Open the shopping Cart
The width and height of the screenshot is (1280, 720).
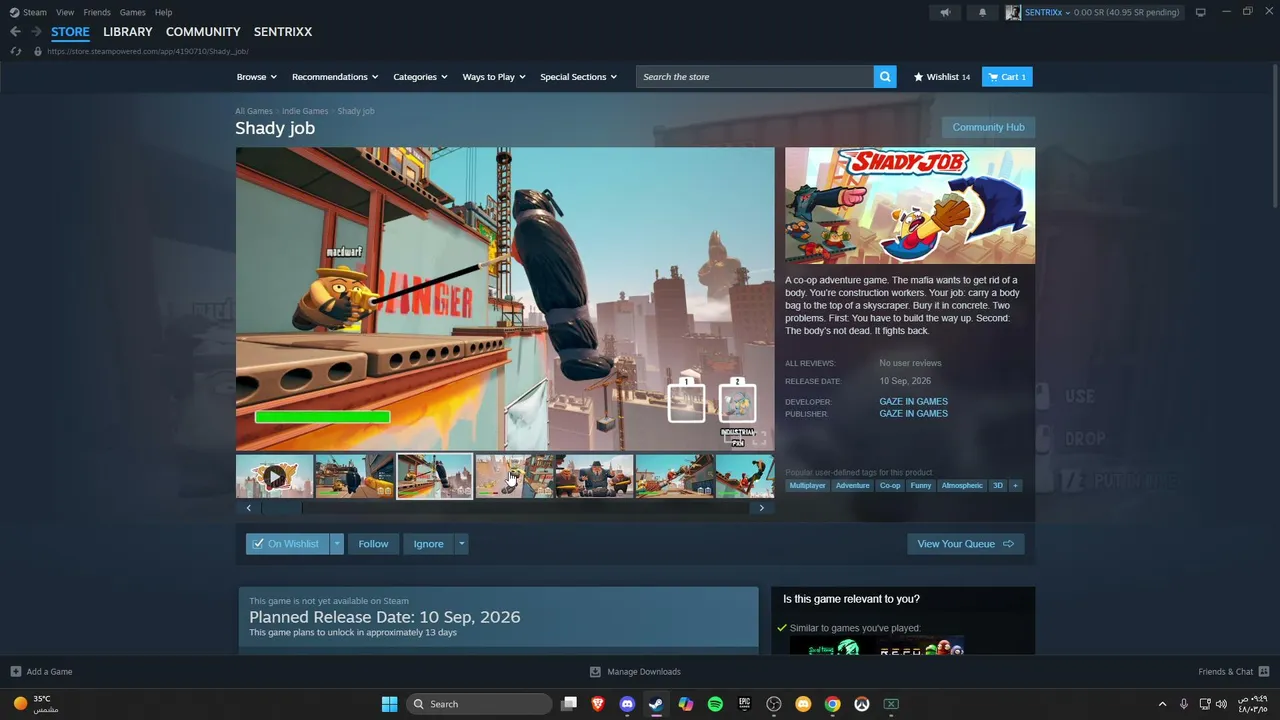pyautogui.click(x=1007, y=77)
